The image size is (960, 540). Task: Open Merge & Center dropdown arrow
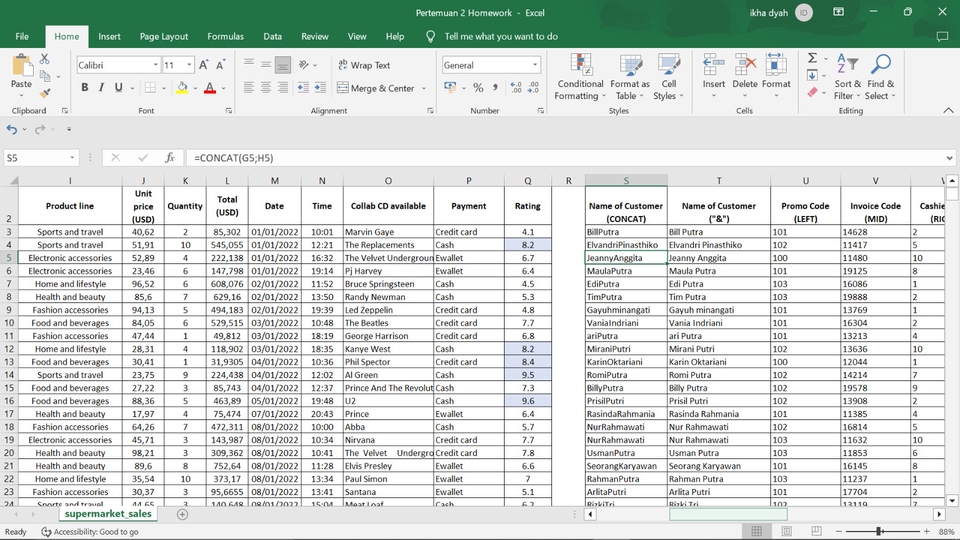pyautogui.click(x=424, y=88)
